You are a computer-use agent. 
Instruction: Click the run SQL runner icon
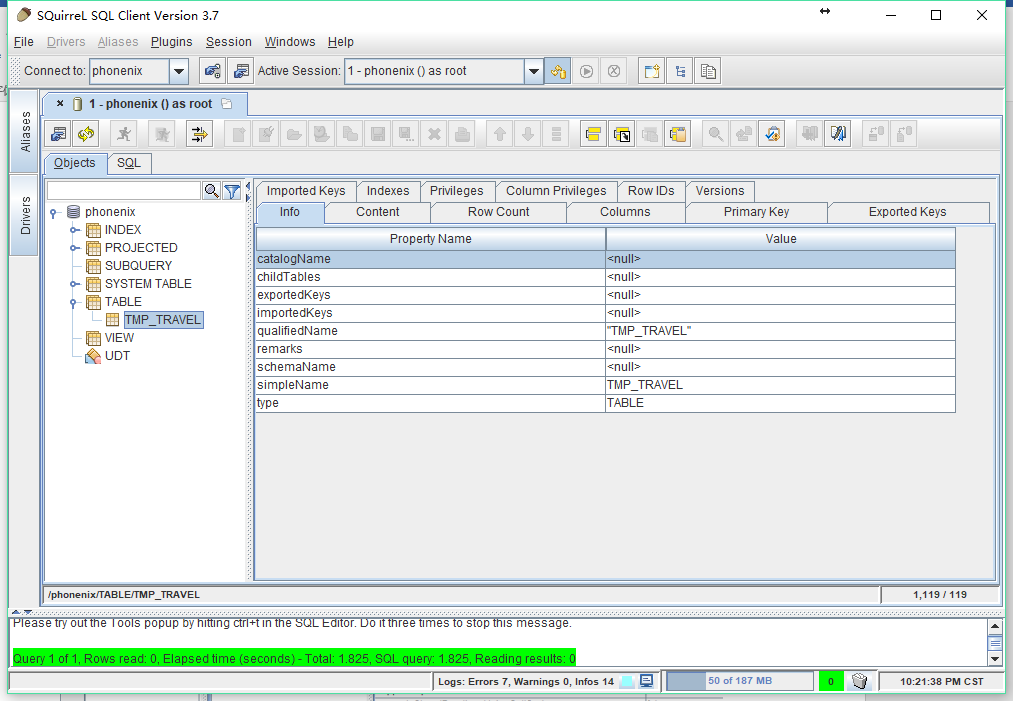click(x=124, y=134)
